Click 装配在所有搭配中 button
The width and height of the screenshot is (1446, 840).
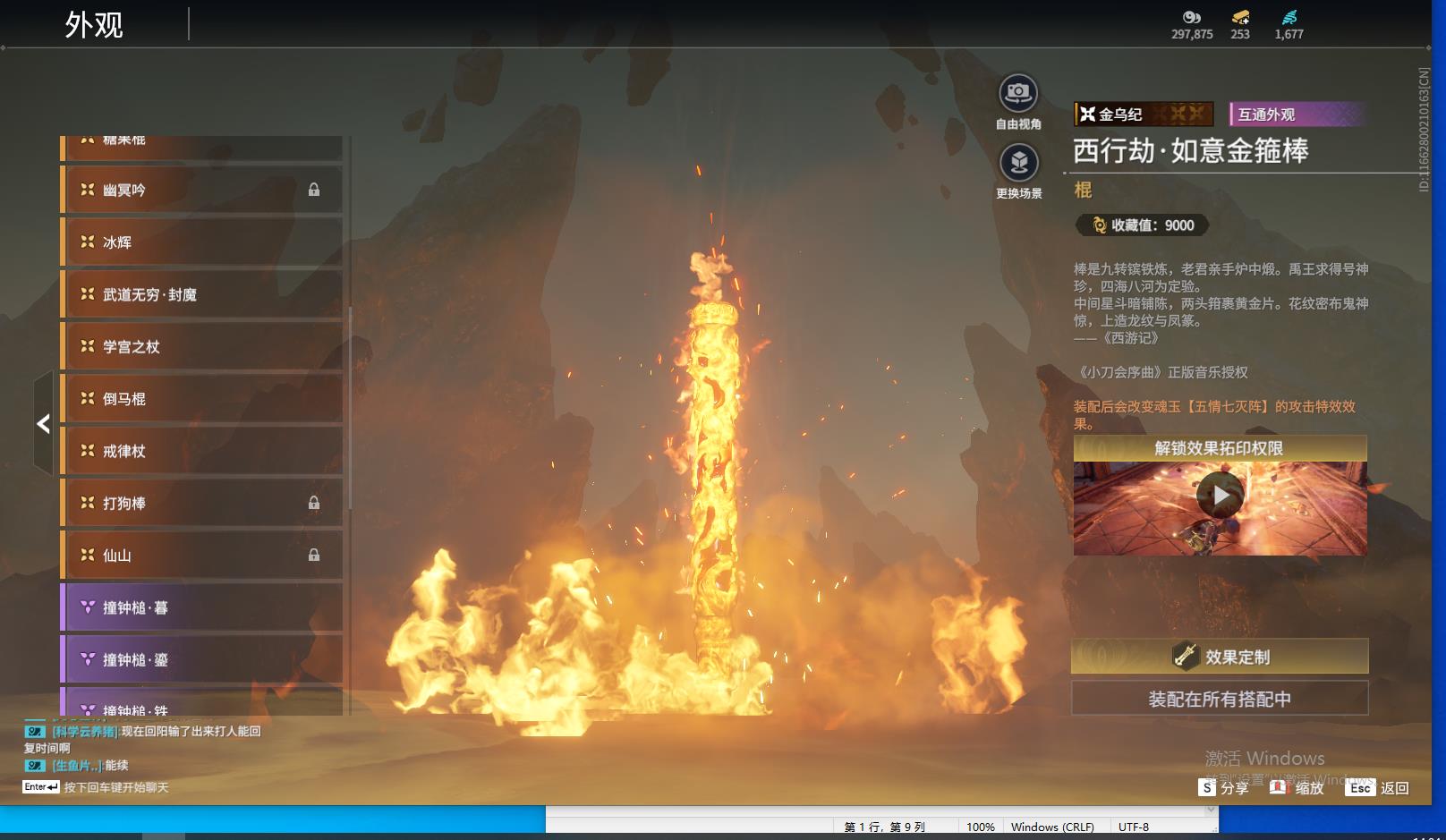[1220, 699]
